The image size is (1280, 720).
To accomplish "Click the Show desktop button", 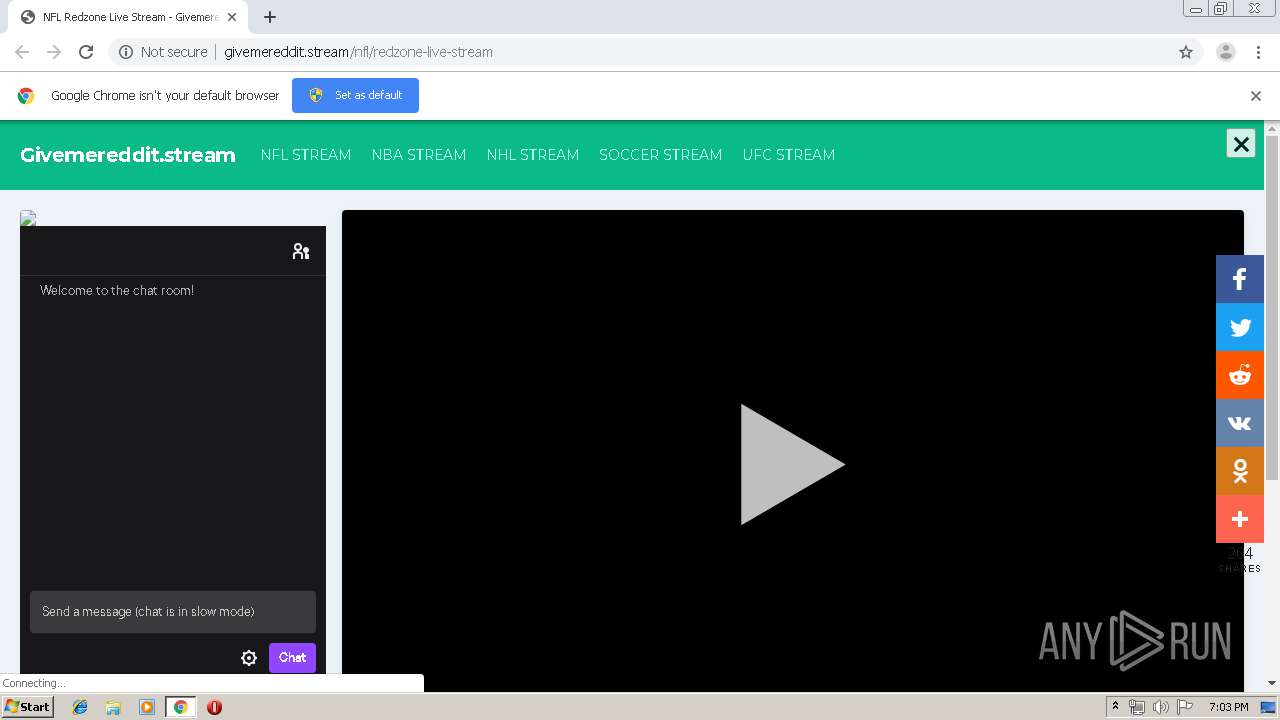I will [x=1269, y=707].
